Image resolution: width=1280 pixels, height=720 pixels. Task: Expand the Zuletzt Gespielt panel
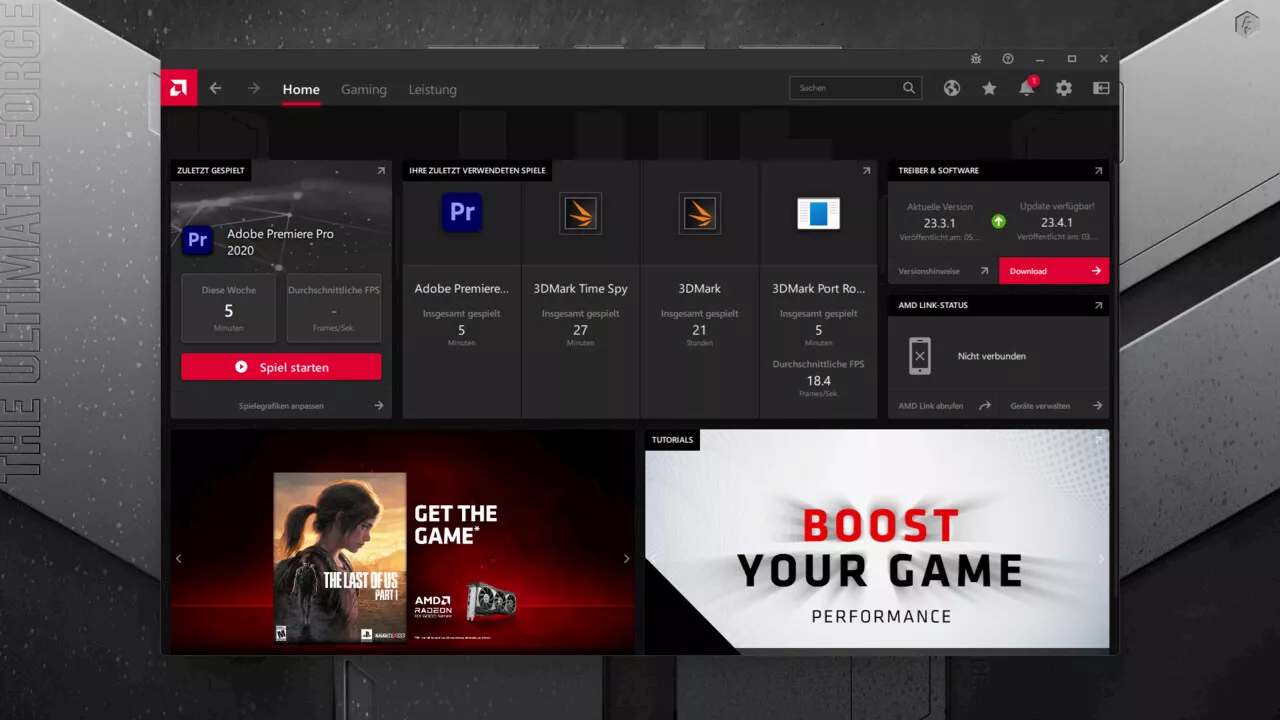point(381,171)
